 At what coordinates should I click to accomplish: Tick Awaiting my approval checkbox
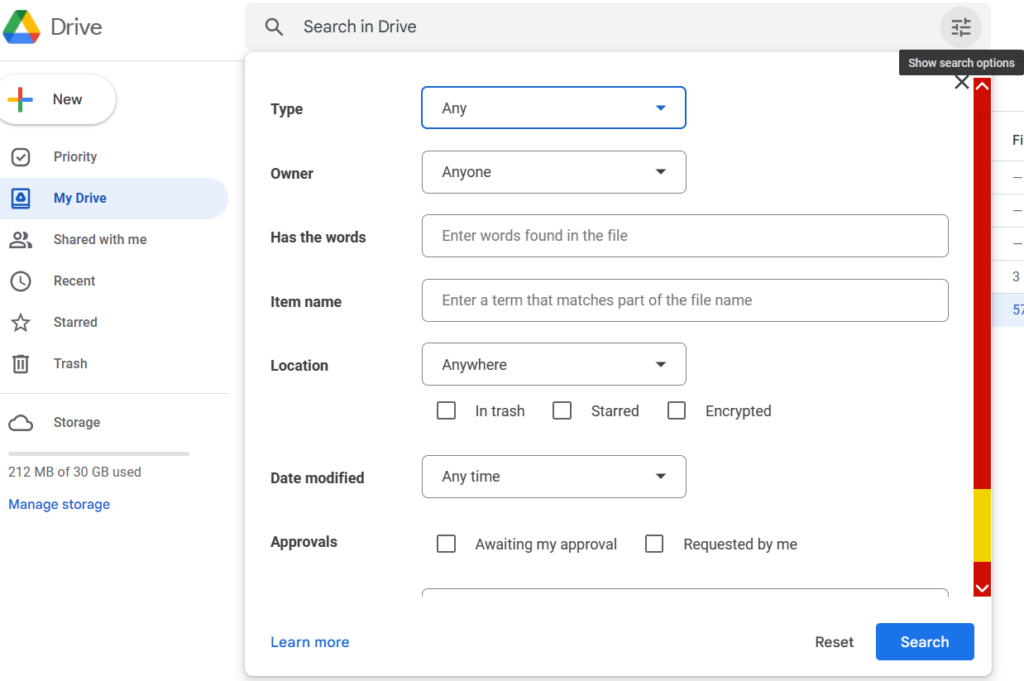tap(446, 544)
